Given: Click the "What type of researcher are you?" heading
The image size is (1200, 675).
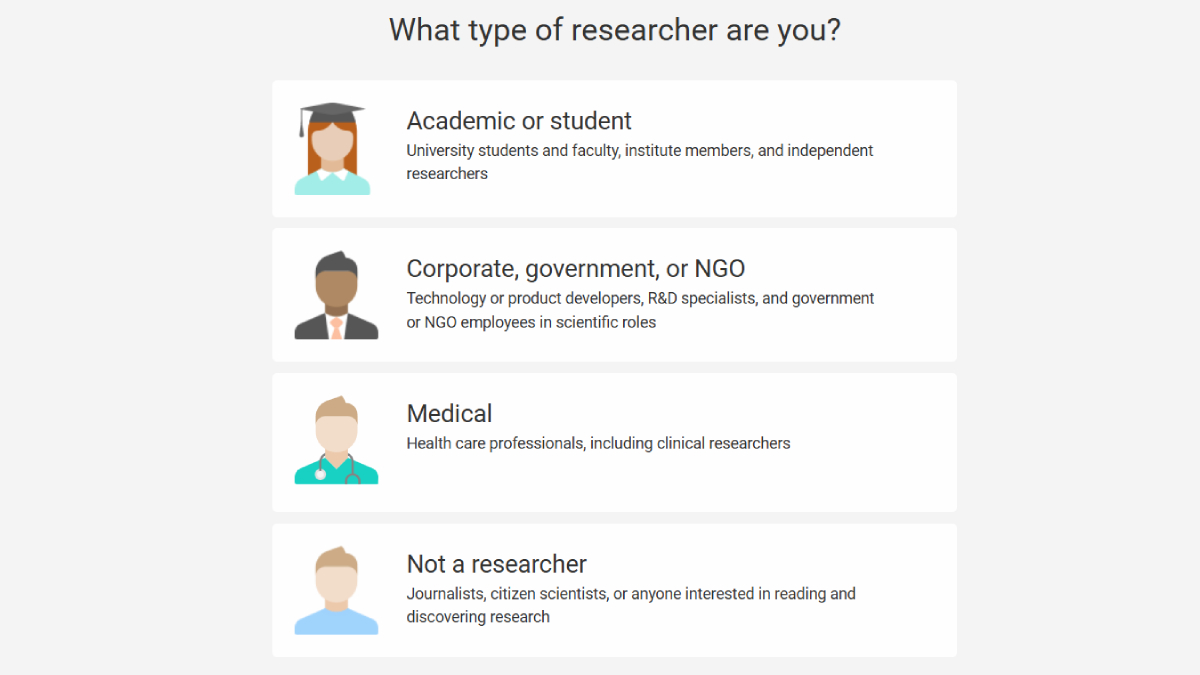Looking at the screenshot, I should pos(614,30).
